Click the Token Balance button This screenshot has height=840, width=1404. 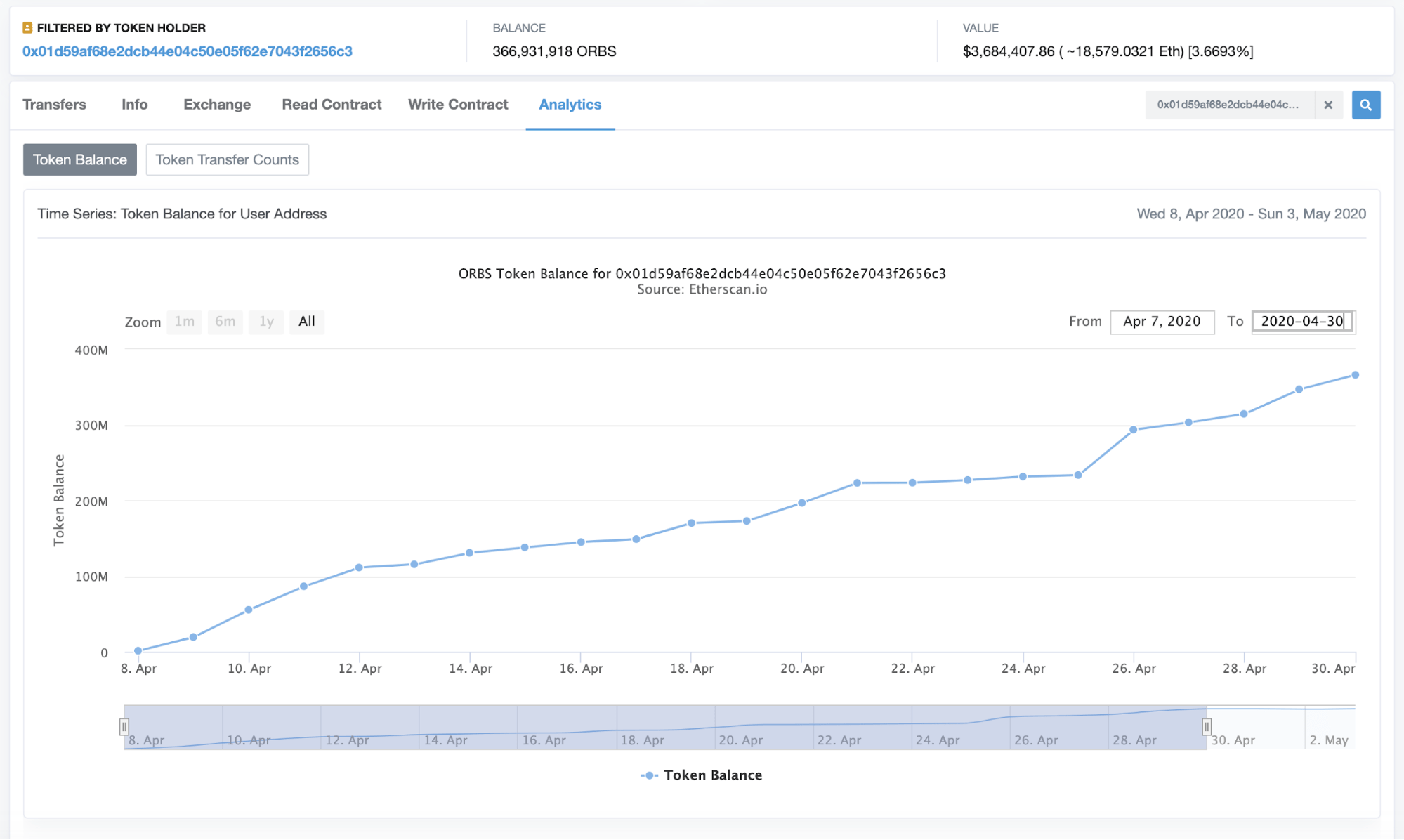click(x=80, y=159)
